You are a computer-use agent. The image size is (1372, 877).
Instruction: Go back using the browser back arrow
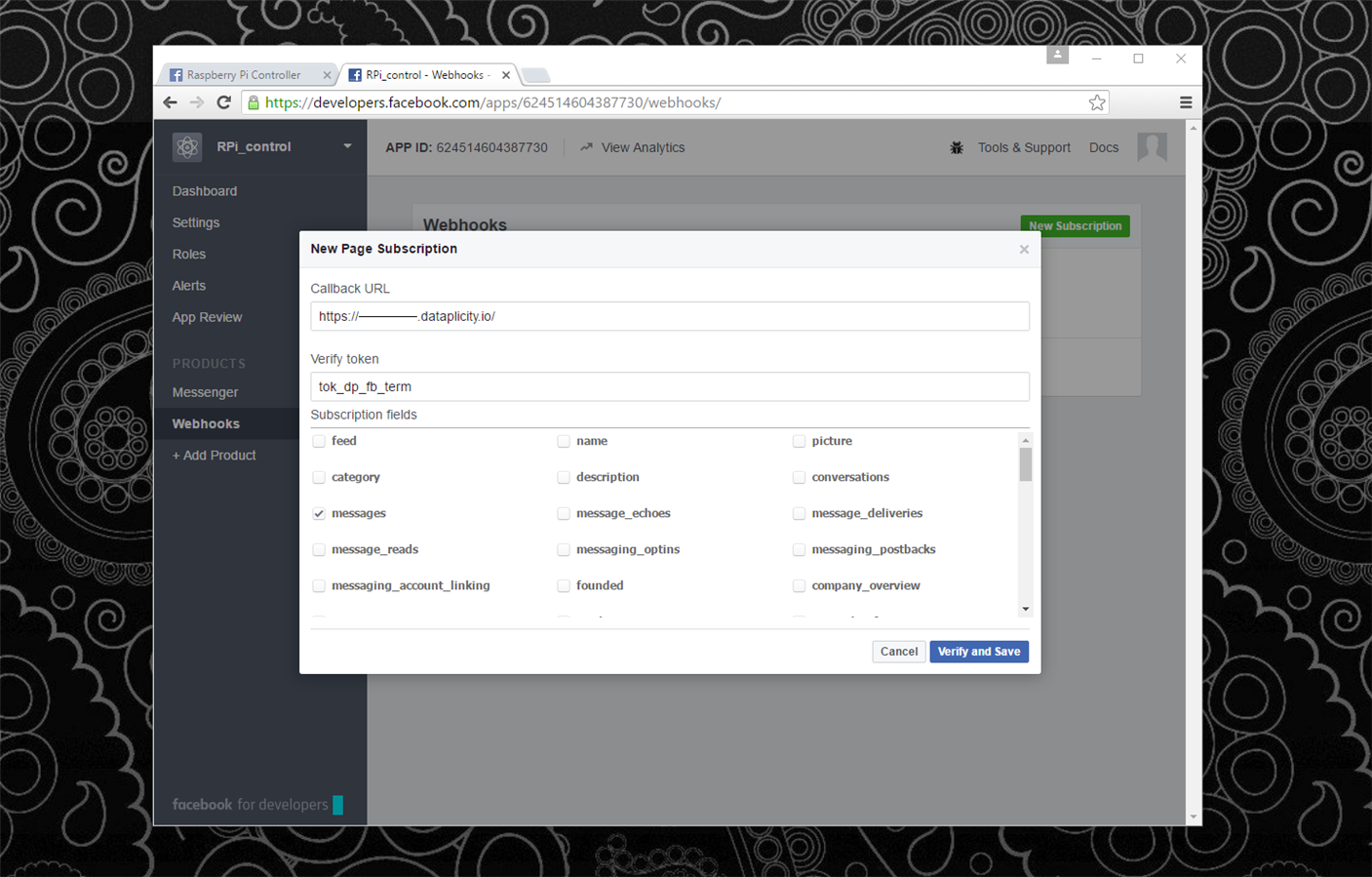click(171, 102)
